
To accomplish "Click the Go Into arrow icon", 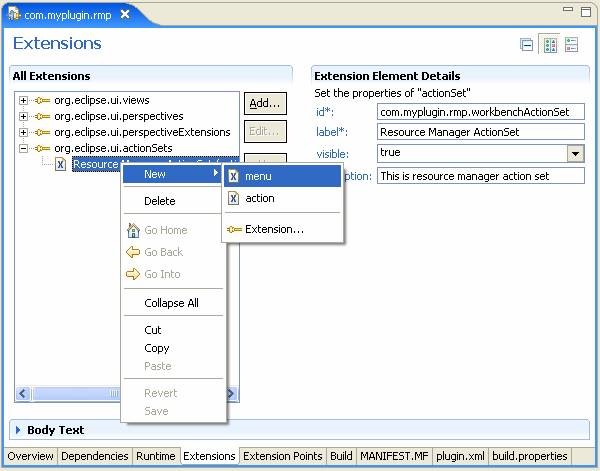I will coord(133,274).
